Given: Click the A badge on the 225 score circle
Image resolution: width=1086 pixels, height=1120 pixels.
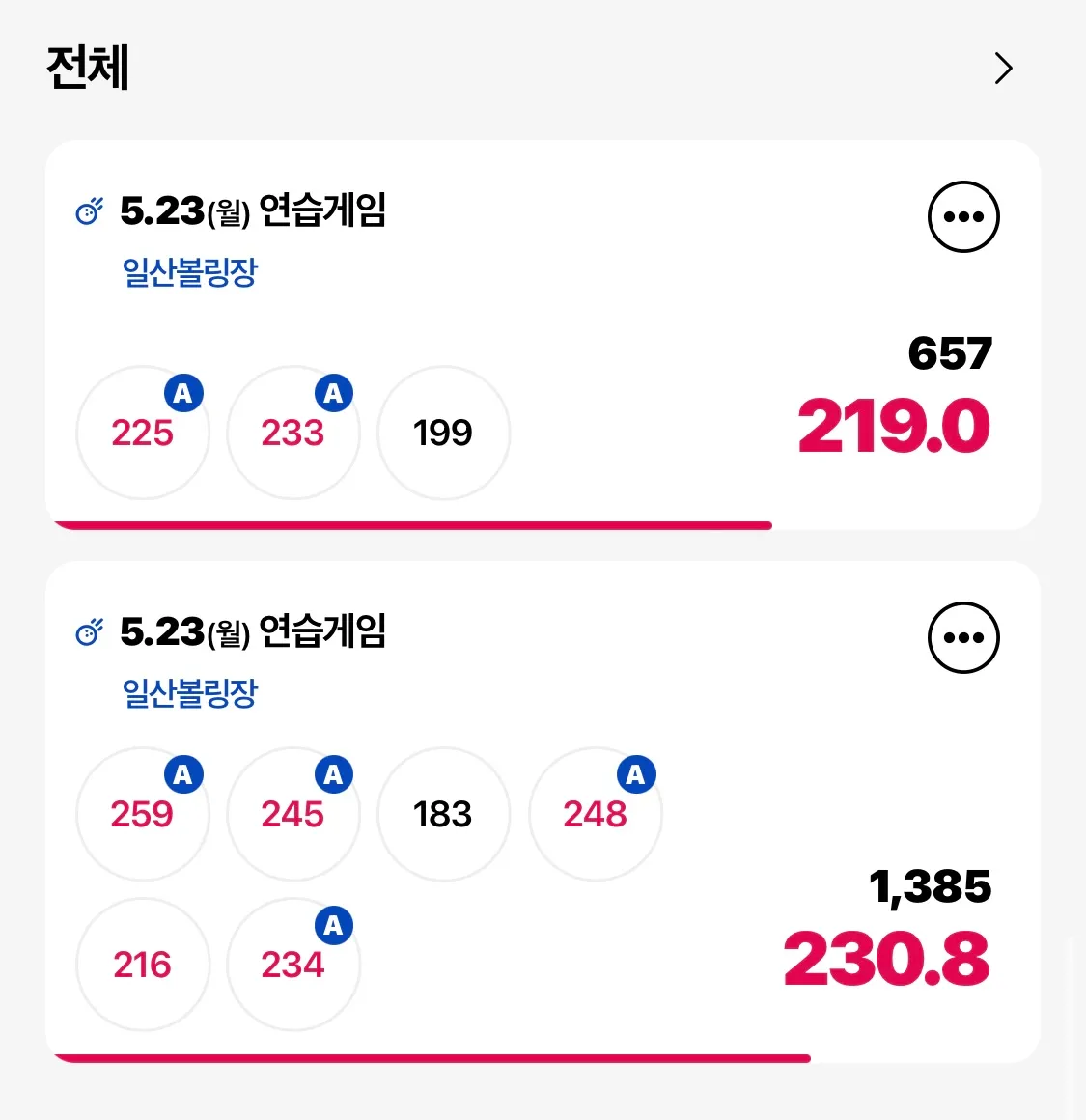Looking at the screenshot, I should pyautogui.click(x=184, y=393).
